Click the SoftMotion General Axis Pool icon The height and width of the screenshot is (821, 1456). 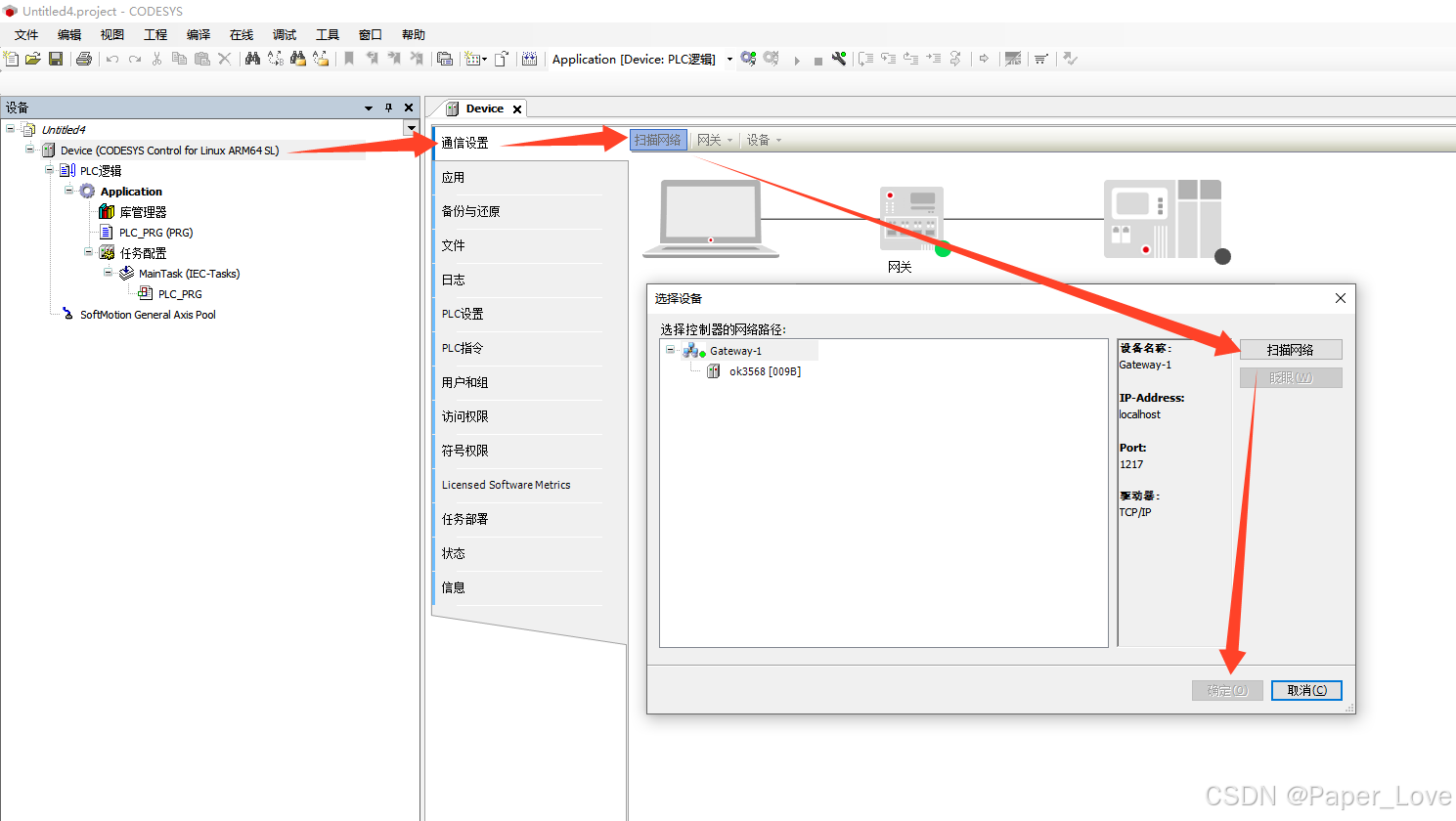[67, 315]
